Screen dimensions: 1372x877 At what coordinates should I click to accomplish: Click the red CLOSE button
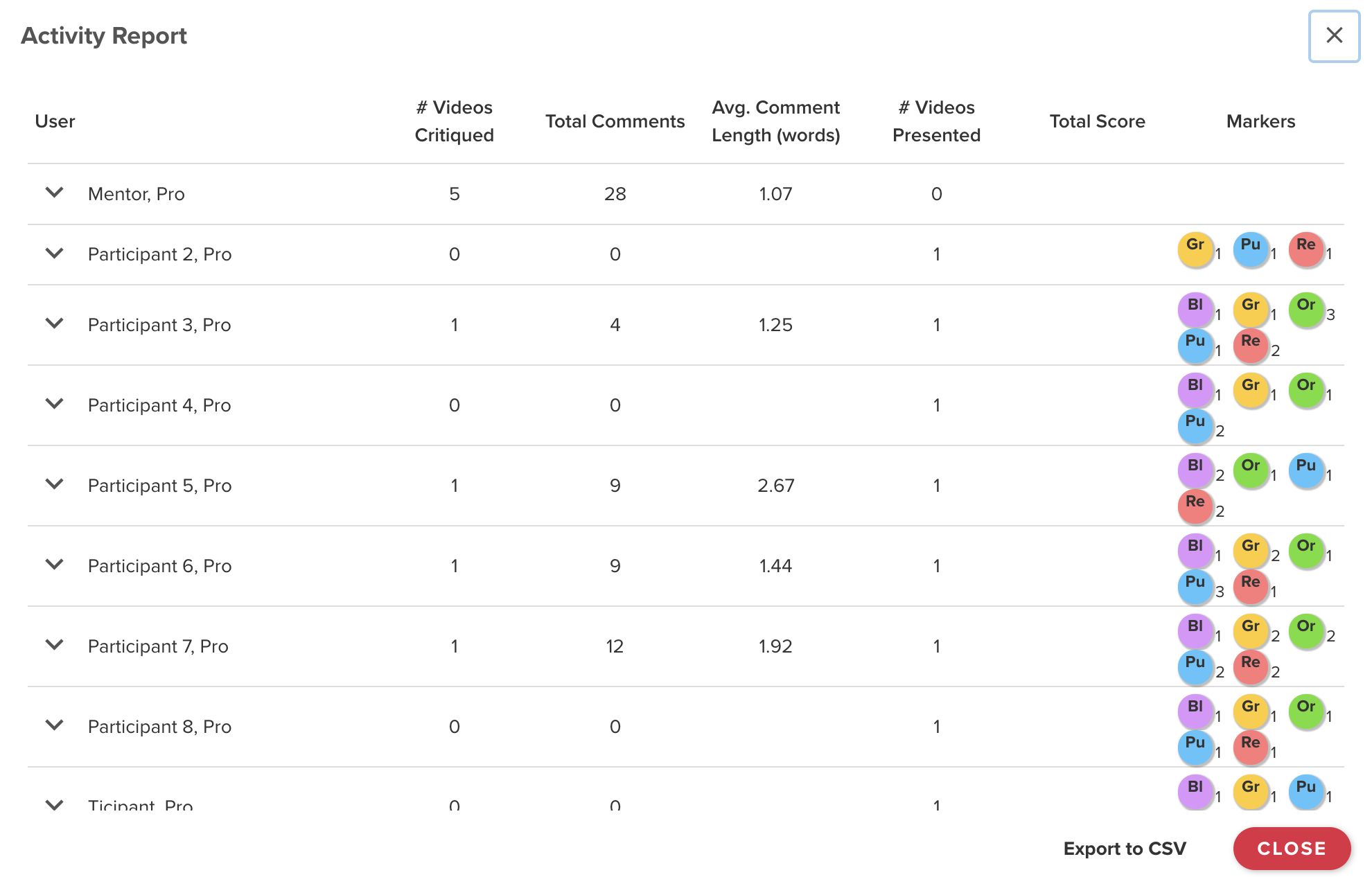[x=1292, y=849]
